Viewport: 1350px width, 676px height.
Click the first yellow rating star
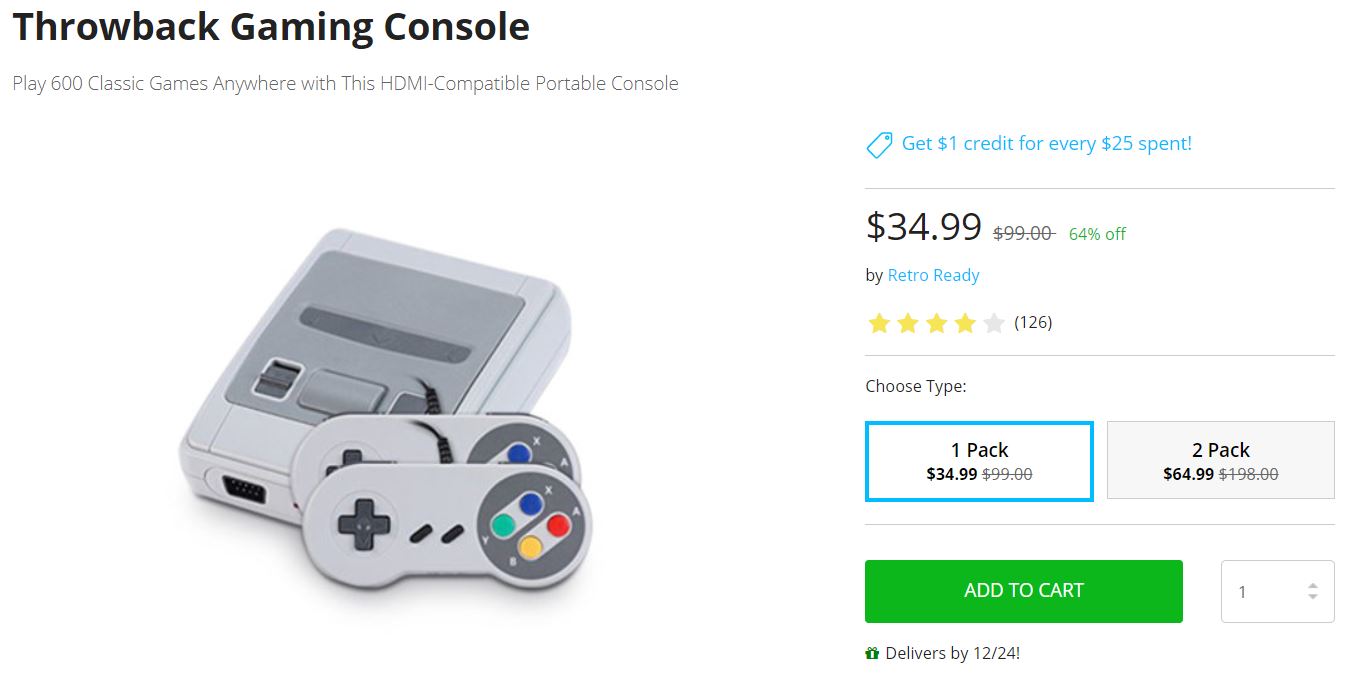(879, 323)
